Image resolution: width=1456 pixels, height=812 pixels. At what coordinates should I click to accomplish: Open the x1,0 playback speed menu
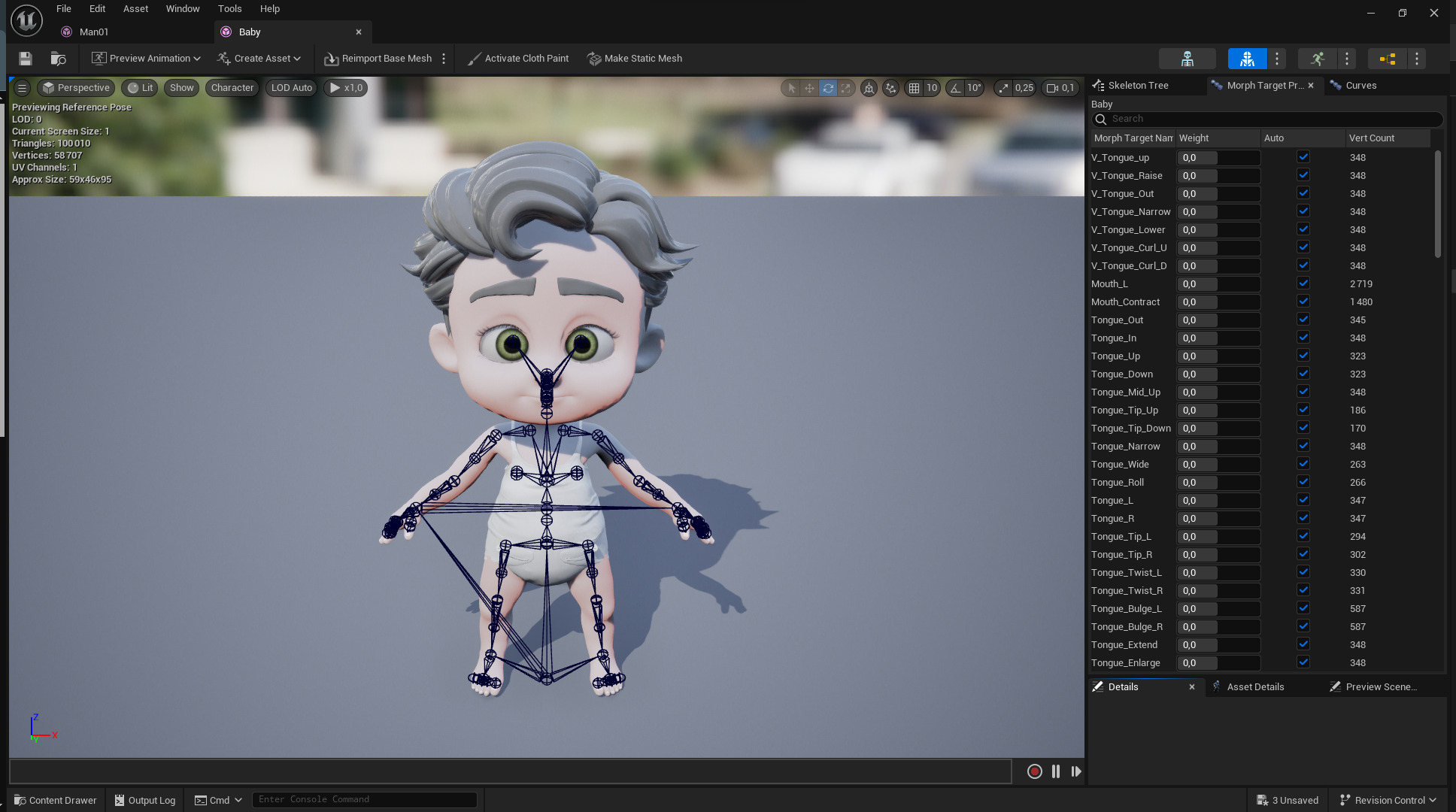pos(346,88)
